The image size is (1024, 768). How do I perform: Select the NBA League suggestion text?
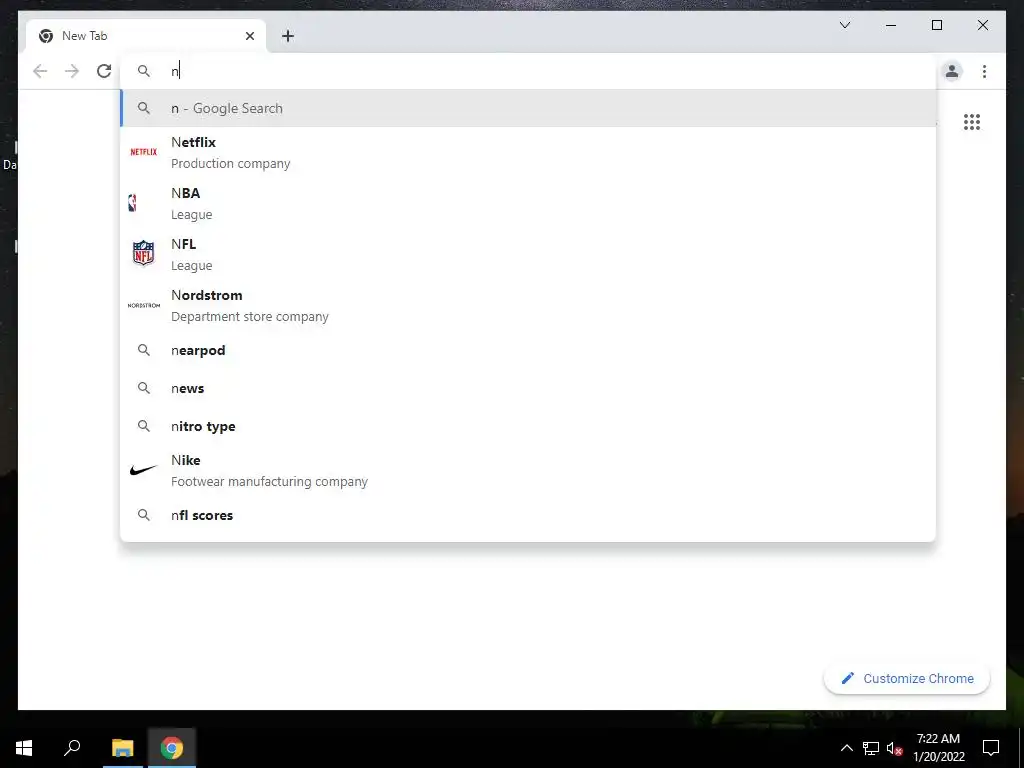pos(191,203)
